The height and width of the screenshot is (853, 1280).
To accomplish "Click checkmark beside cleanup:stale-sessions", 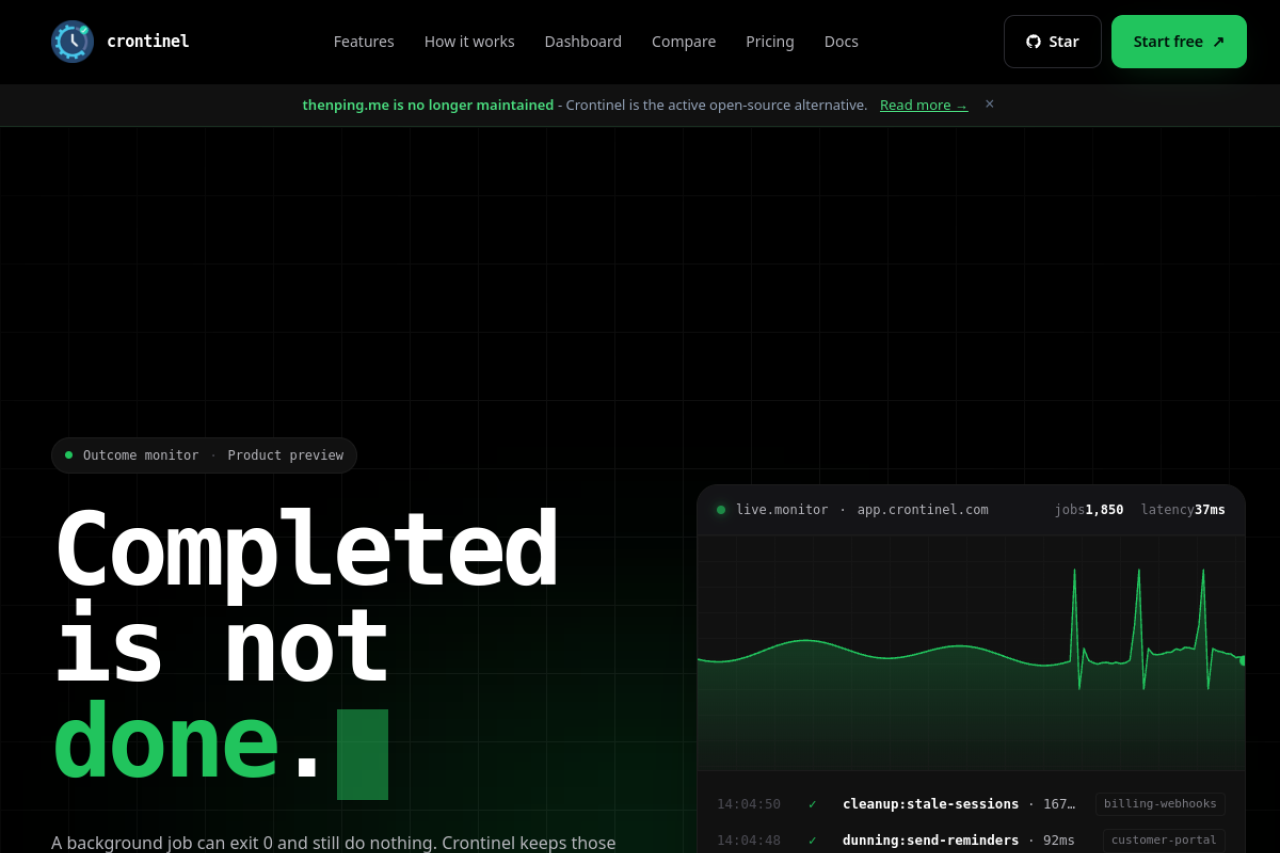I will tap(812, 804).
